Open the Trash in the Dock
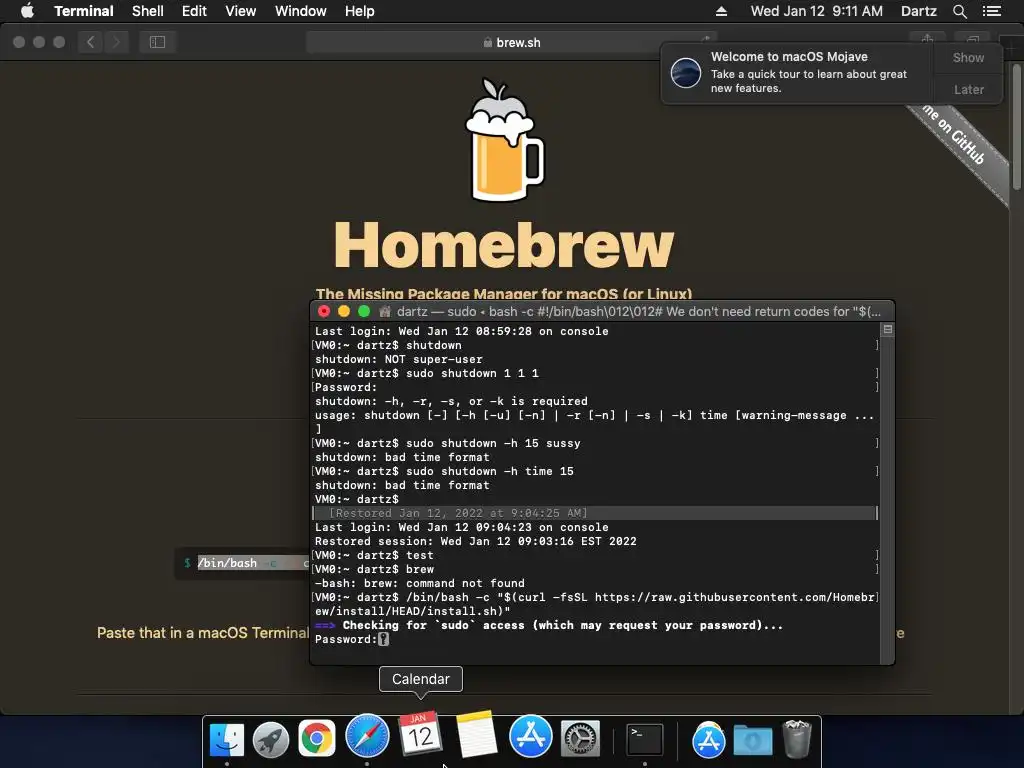 point(797,739)
